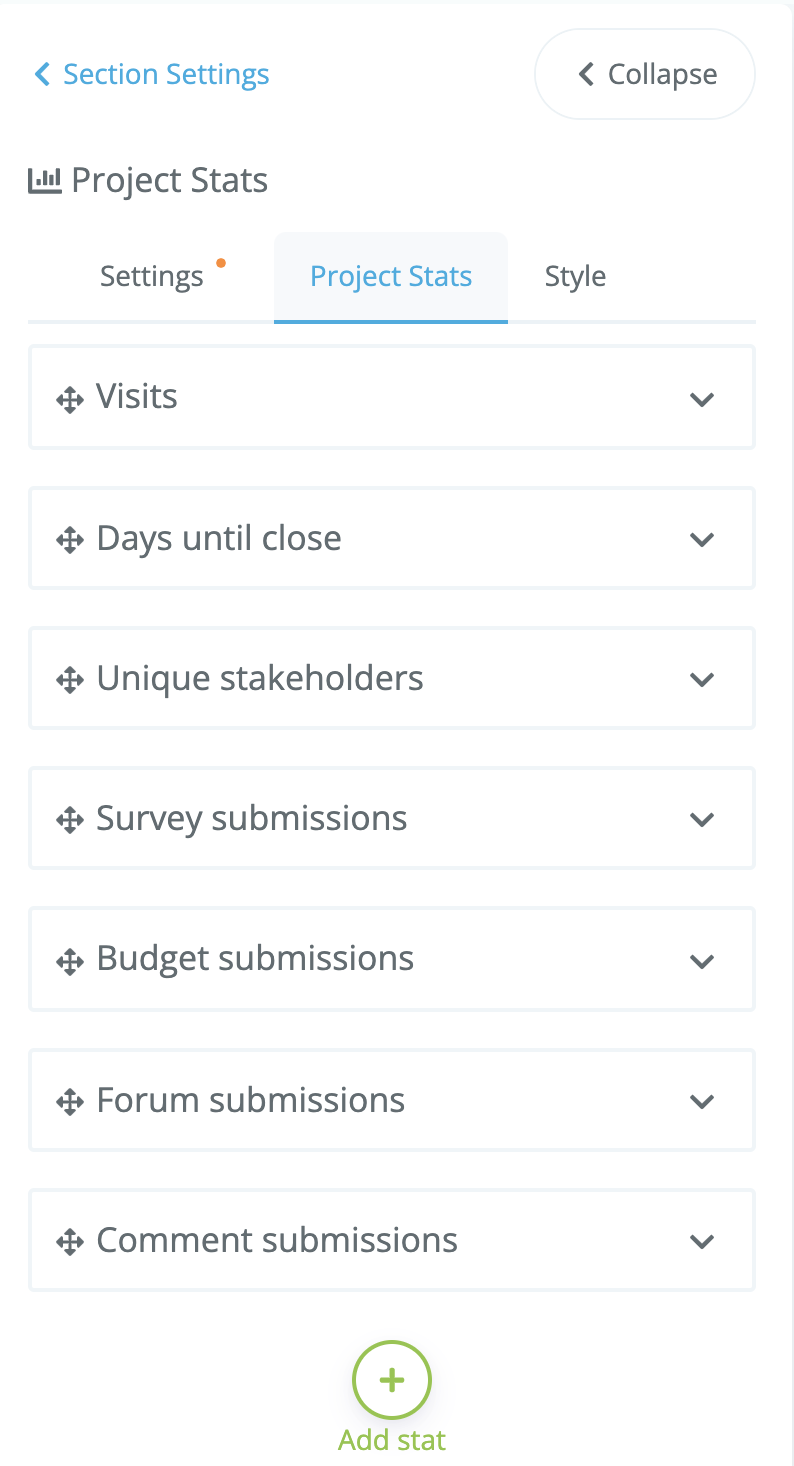Click the move icon next to Survey submissions

click(69, 822)
